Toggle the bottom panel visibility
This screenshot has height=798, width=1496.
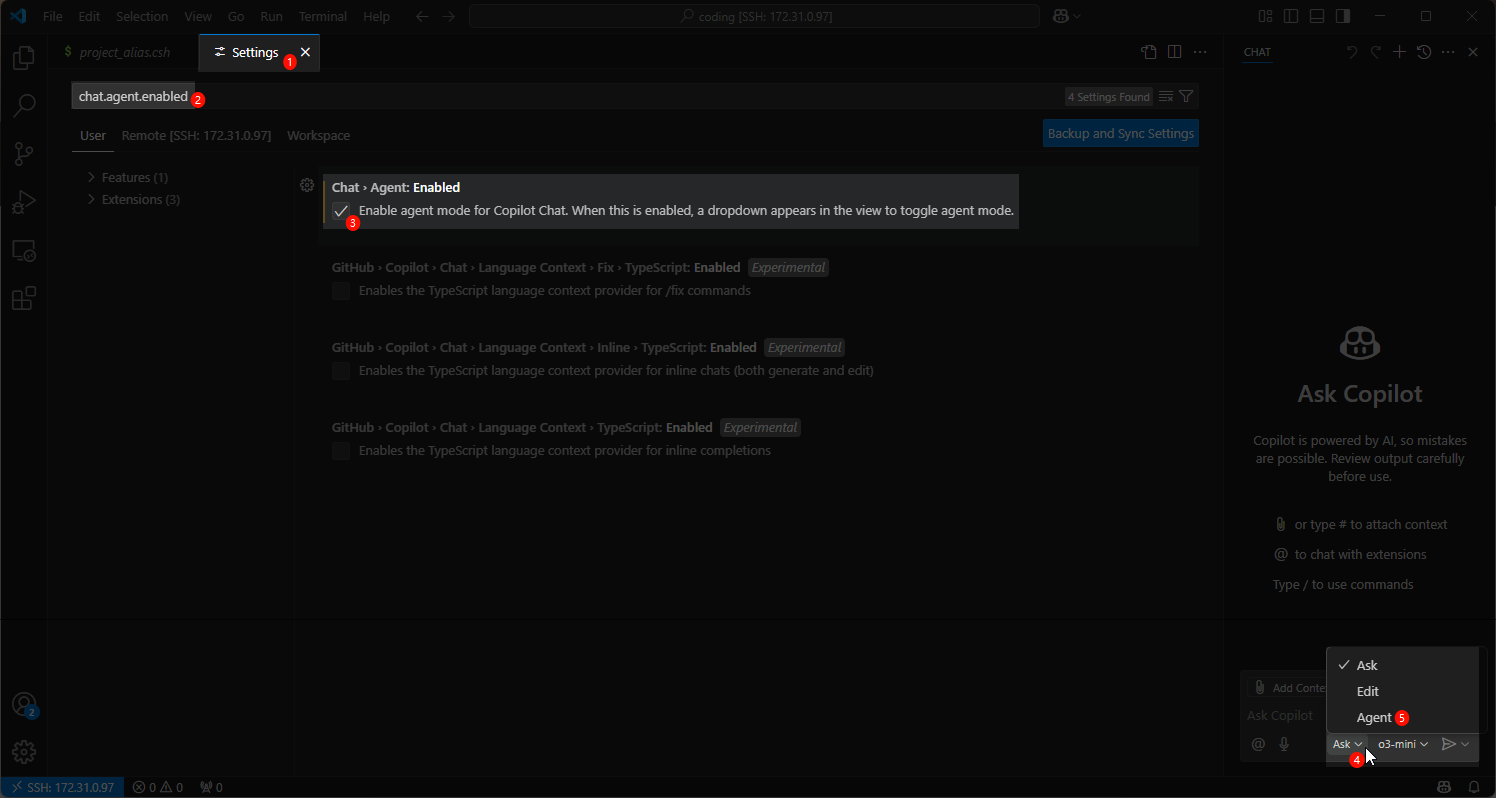(x=1318, y=16)
